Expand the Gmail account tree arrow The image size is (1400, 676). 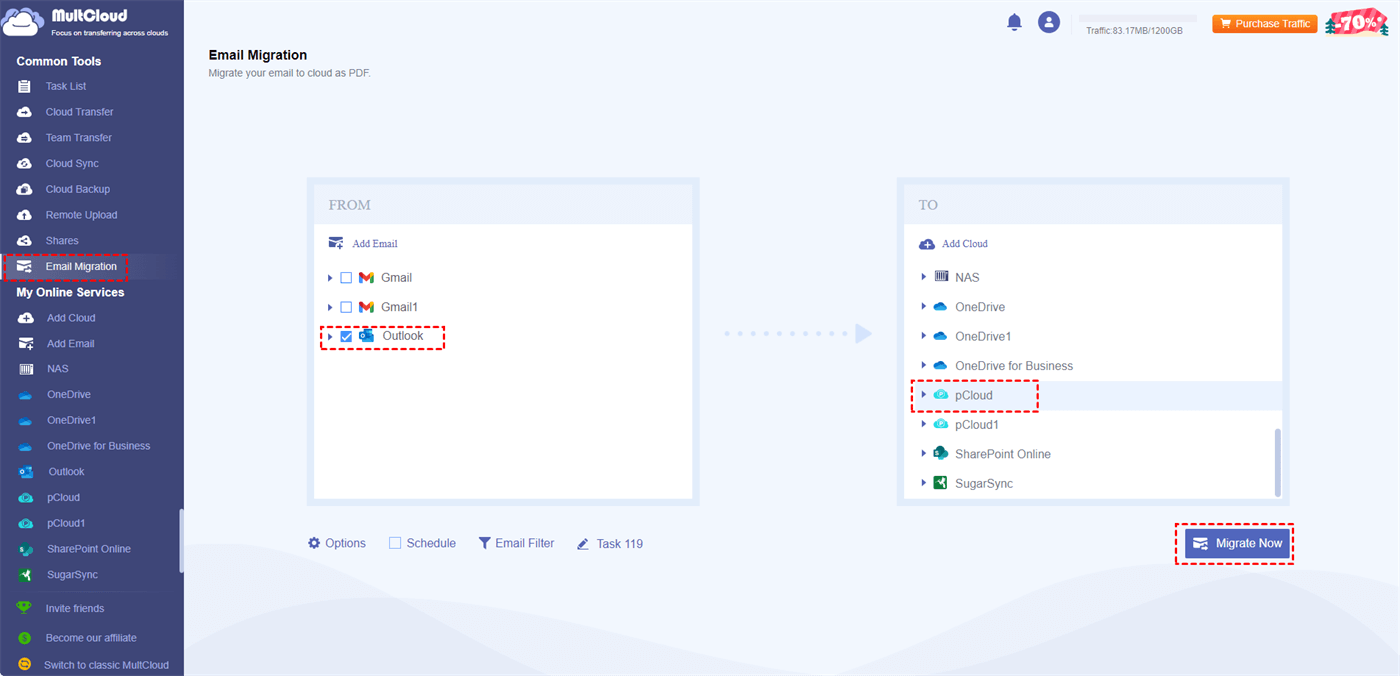[x=330, y=278]
